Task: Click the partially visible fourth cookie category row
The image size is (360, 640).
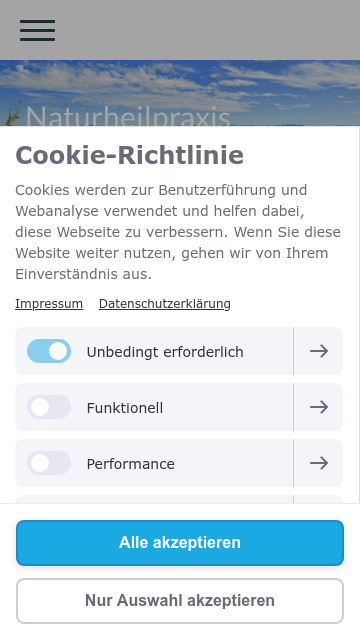Action: point(179,499)
